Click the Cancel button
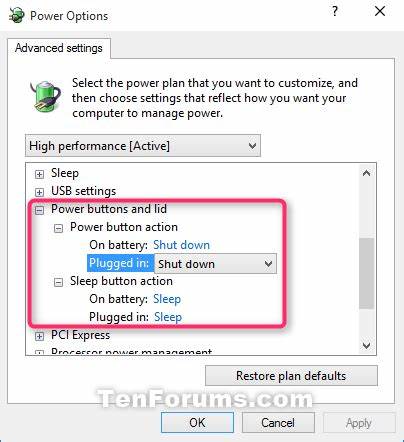This screenshot has height=442, width=404. click(278, 423)
